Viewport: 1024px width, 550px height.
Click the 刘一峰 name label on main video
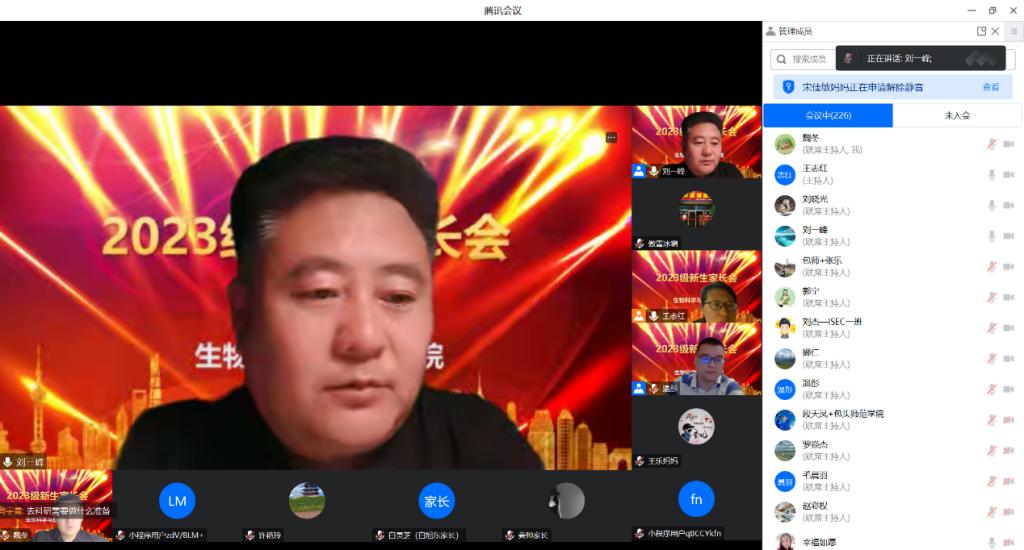(29, 462)
